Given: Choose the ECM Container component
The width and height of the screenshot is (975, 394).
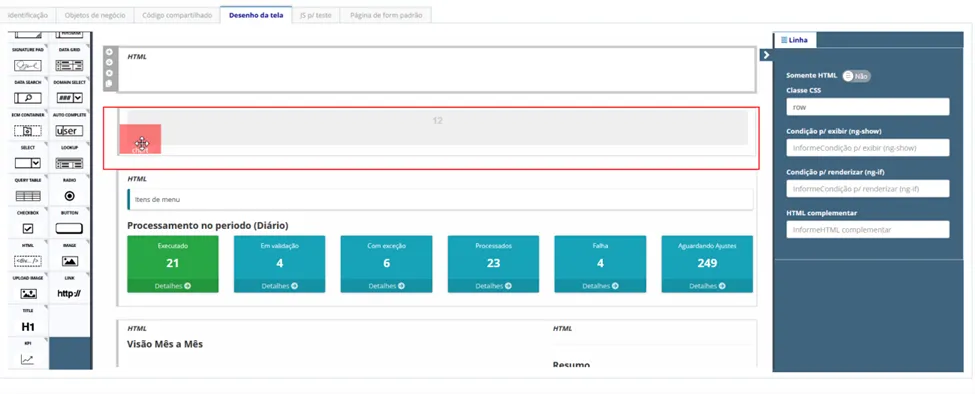Looking at the screenshot, I should tap(27, 126).
